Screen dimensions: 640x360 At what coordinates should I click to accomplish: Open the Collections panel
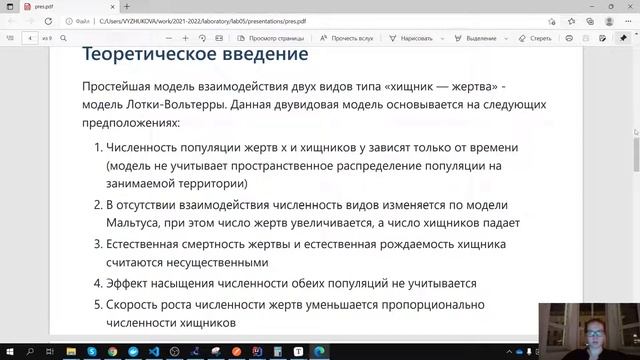click(x=590, y=21)
